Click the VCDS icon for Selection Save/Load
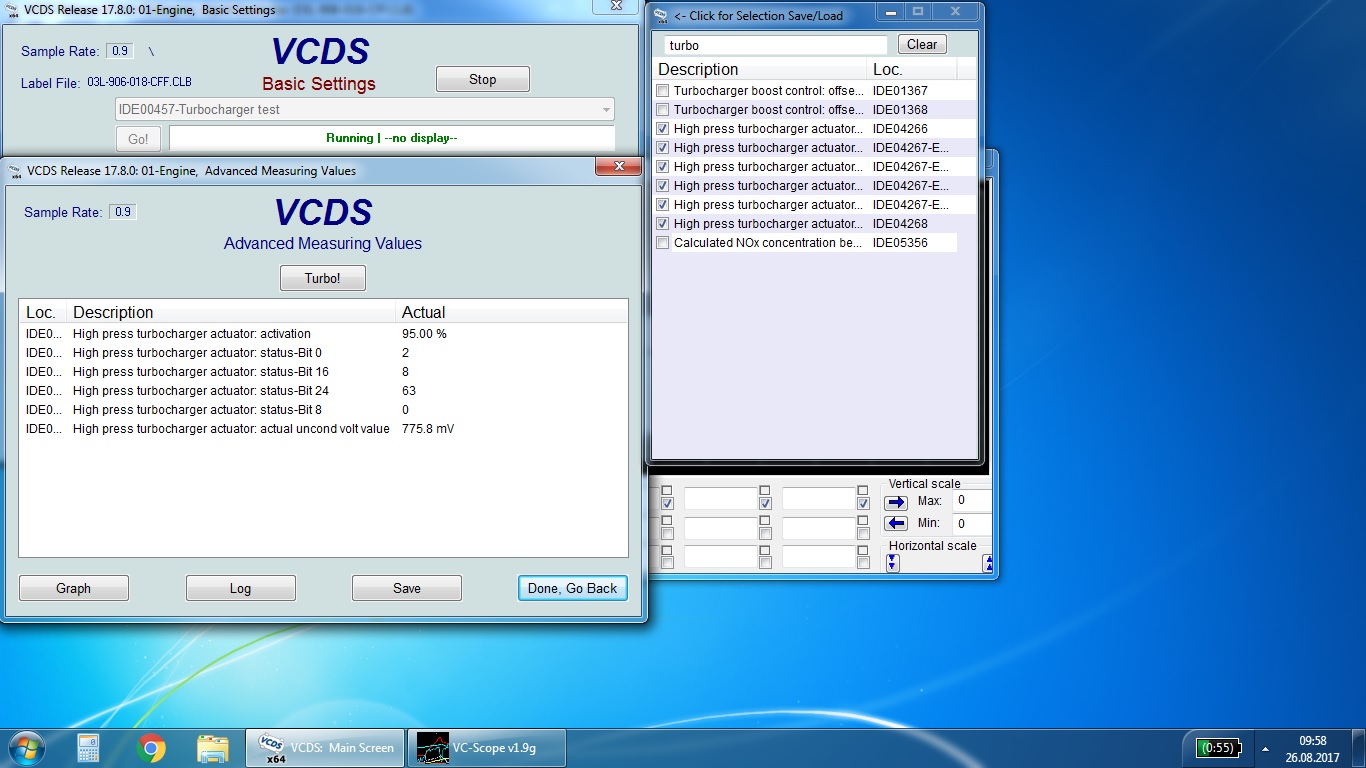Image resolution: width=1366 pixels, height=768 pixels. pyautogui.click(x=661, y=15)
